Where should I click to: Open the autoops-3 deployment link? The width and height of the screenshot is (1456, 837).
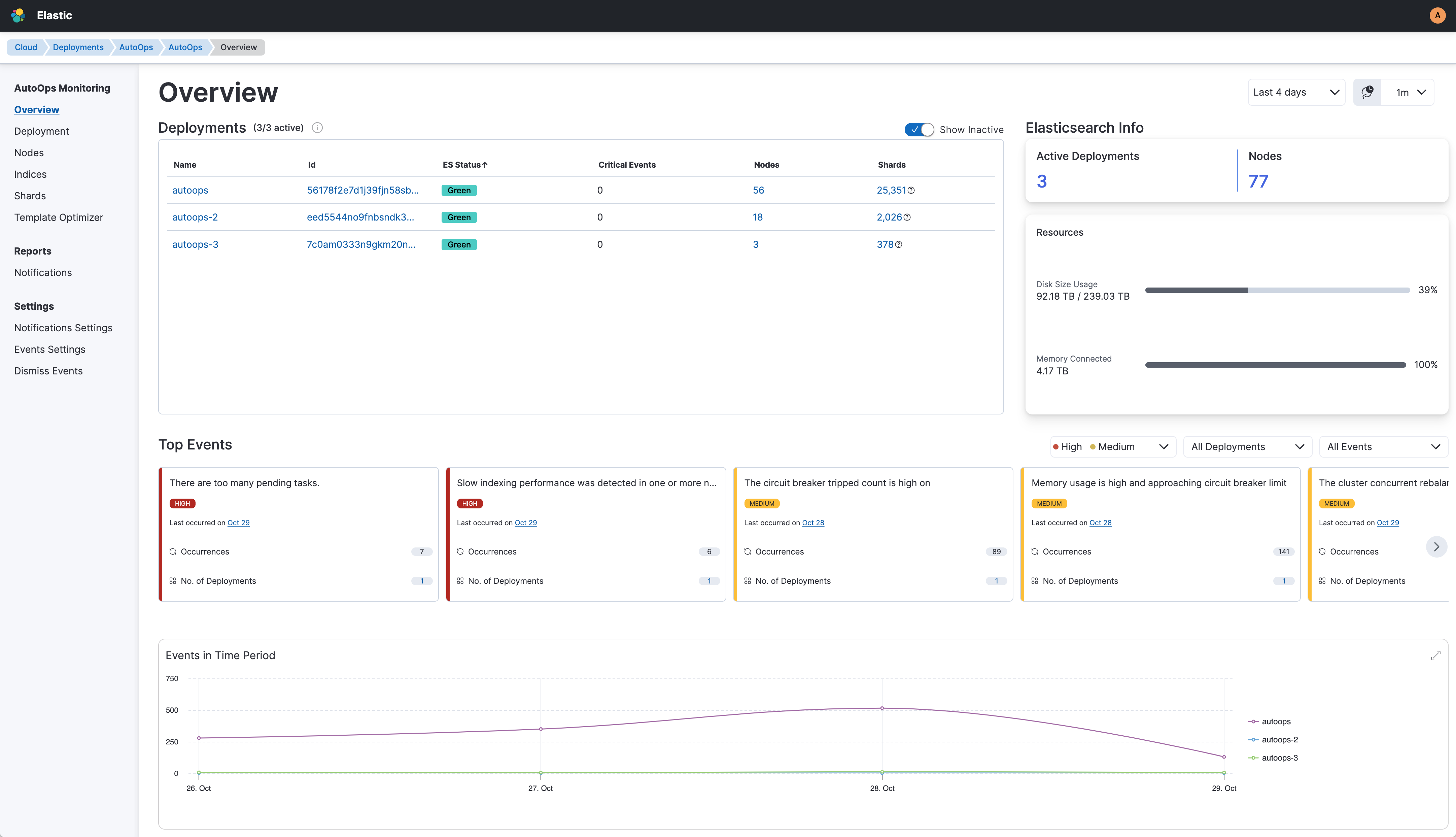coord(195,244)
